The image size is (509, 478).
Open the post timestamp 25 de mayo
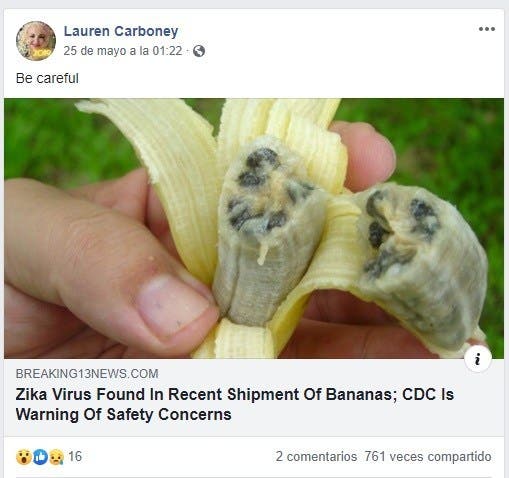click(123, 51)
